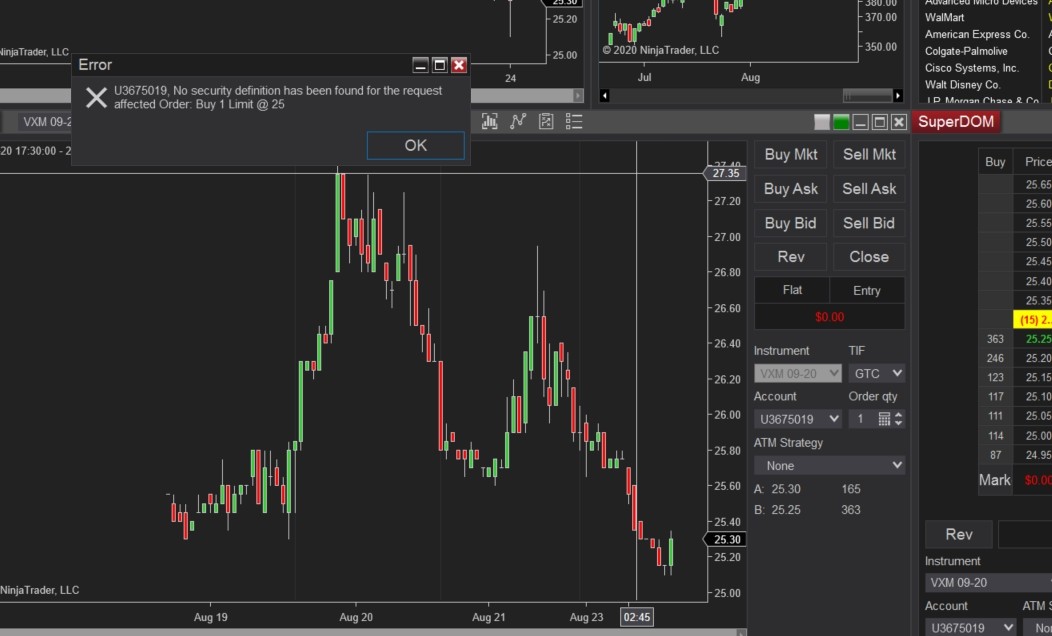1052x636 pixels.
Task: Open the Properties list icon
Action: (574, 121)
